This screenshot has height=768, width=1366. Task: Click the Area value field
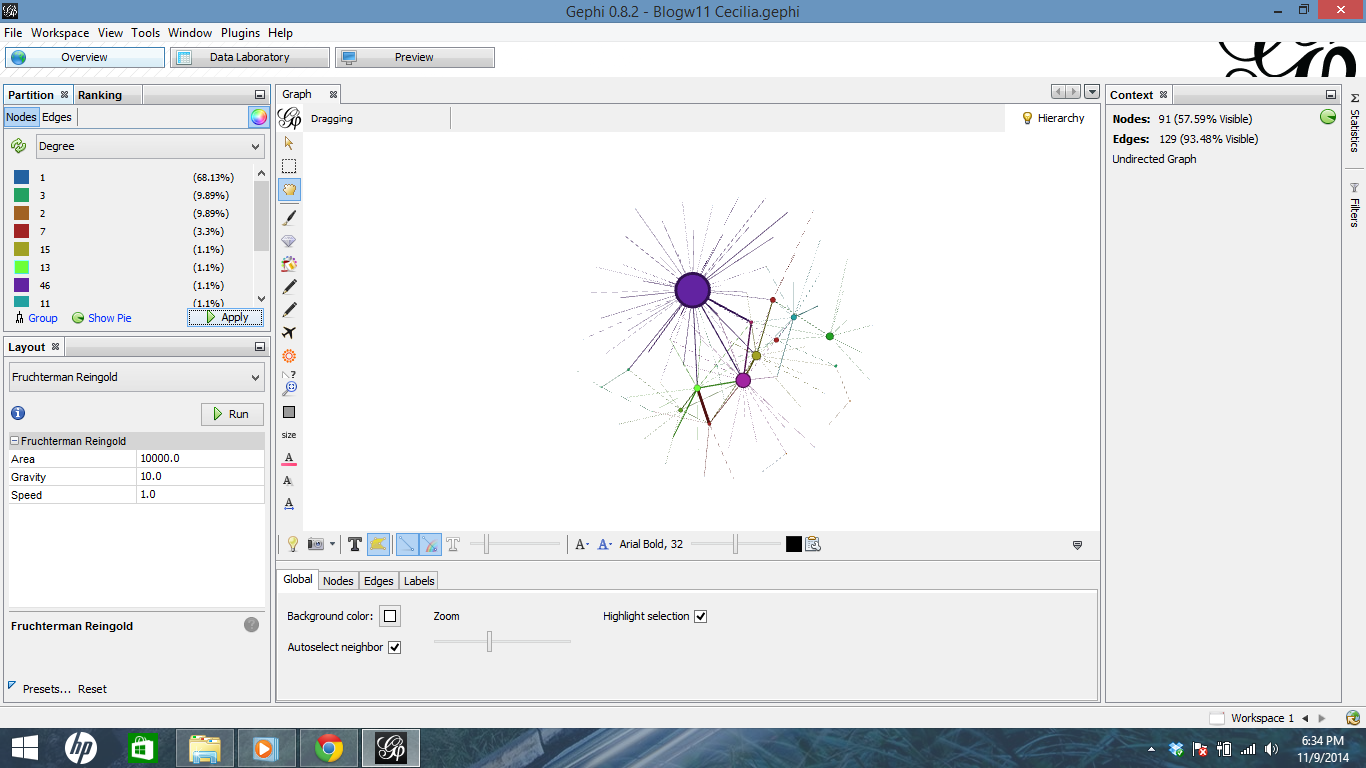point(200,458)
